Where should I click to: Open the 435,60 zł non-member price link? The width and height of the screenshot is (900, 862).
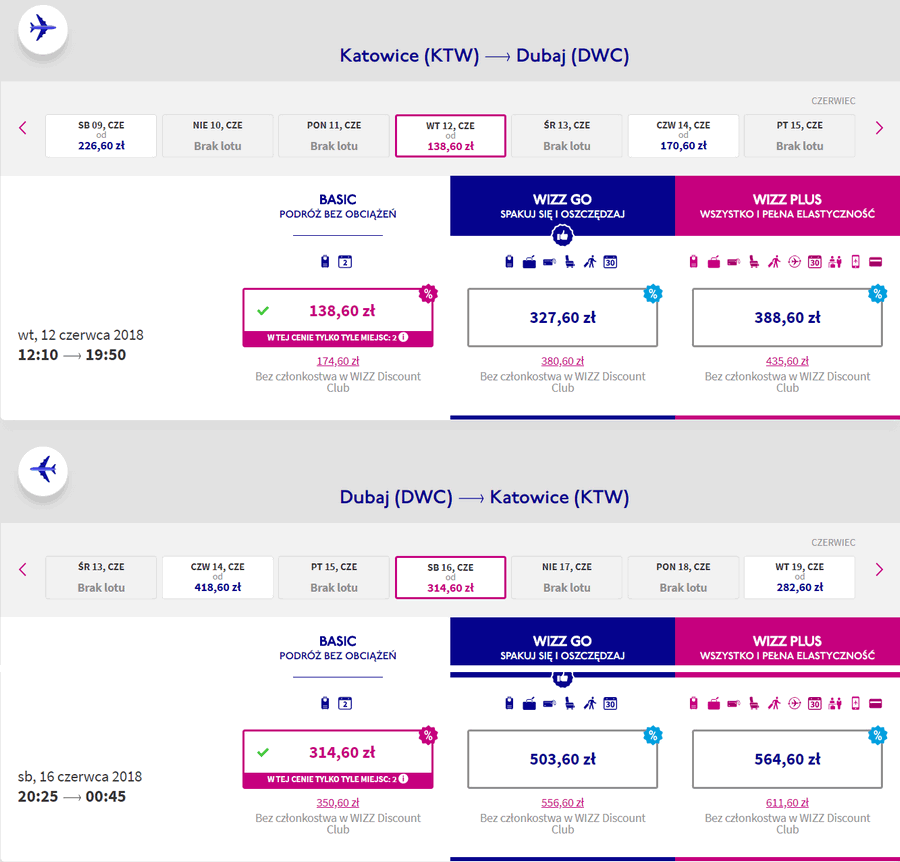787,361
